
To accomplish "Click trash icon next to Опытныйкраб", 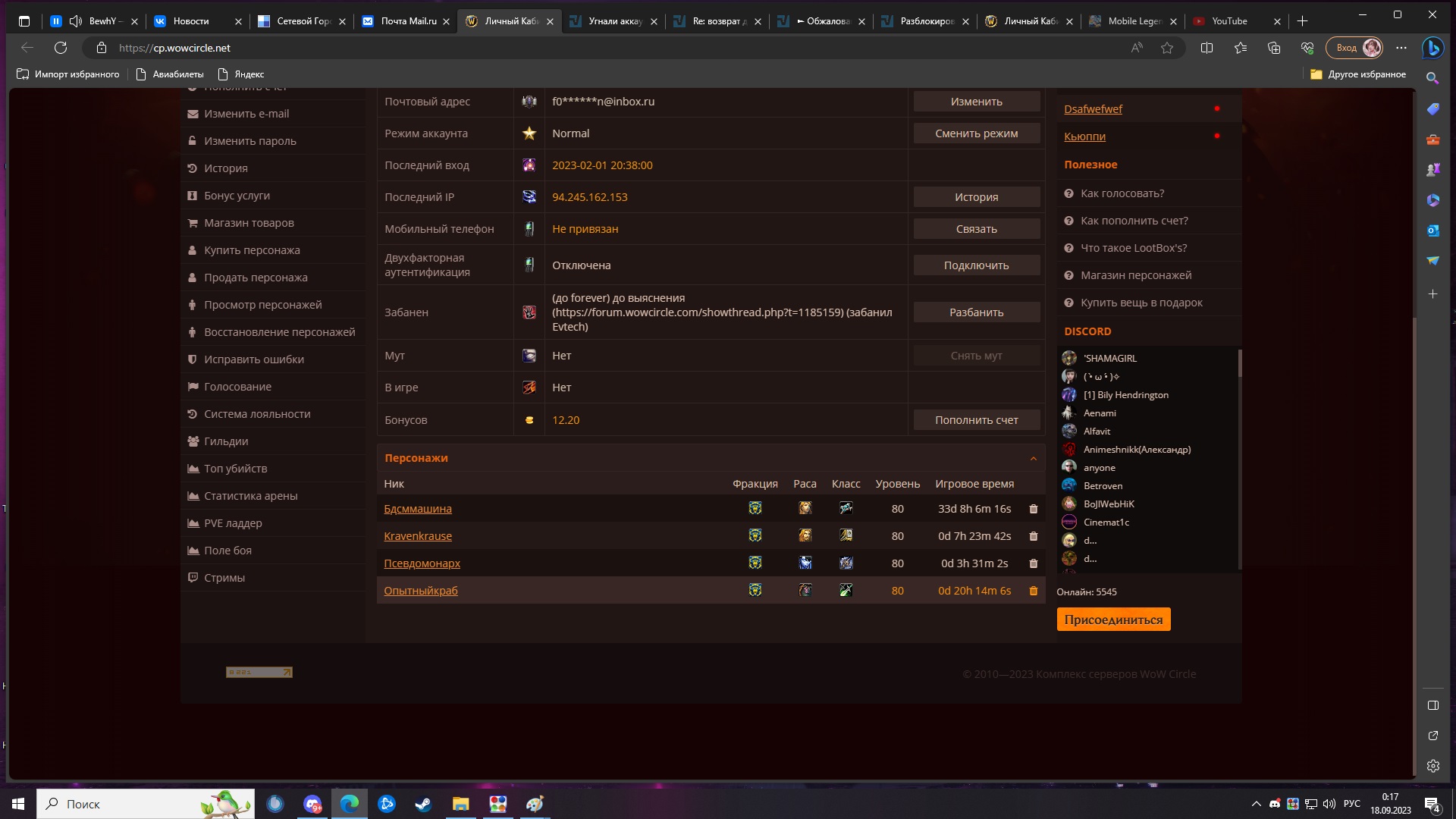I will tap(1033, 591).
